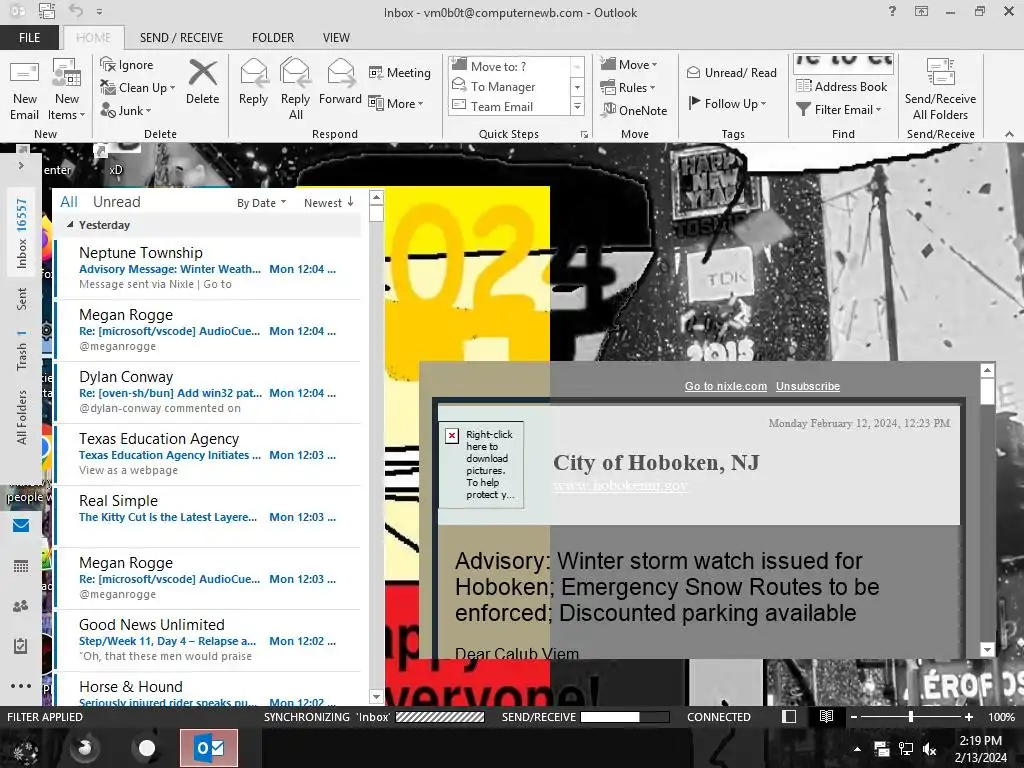This screenshot has height=768, width=1024.
Task: Open Quick Steps dialog launcher
Action: tap(584, 134)
